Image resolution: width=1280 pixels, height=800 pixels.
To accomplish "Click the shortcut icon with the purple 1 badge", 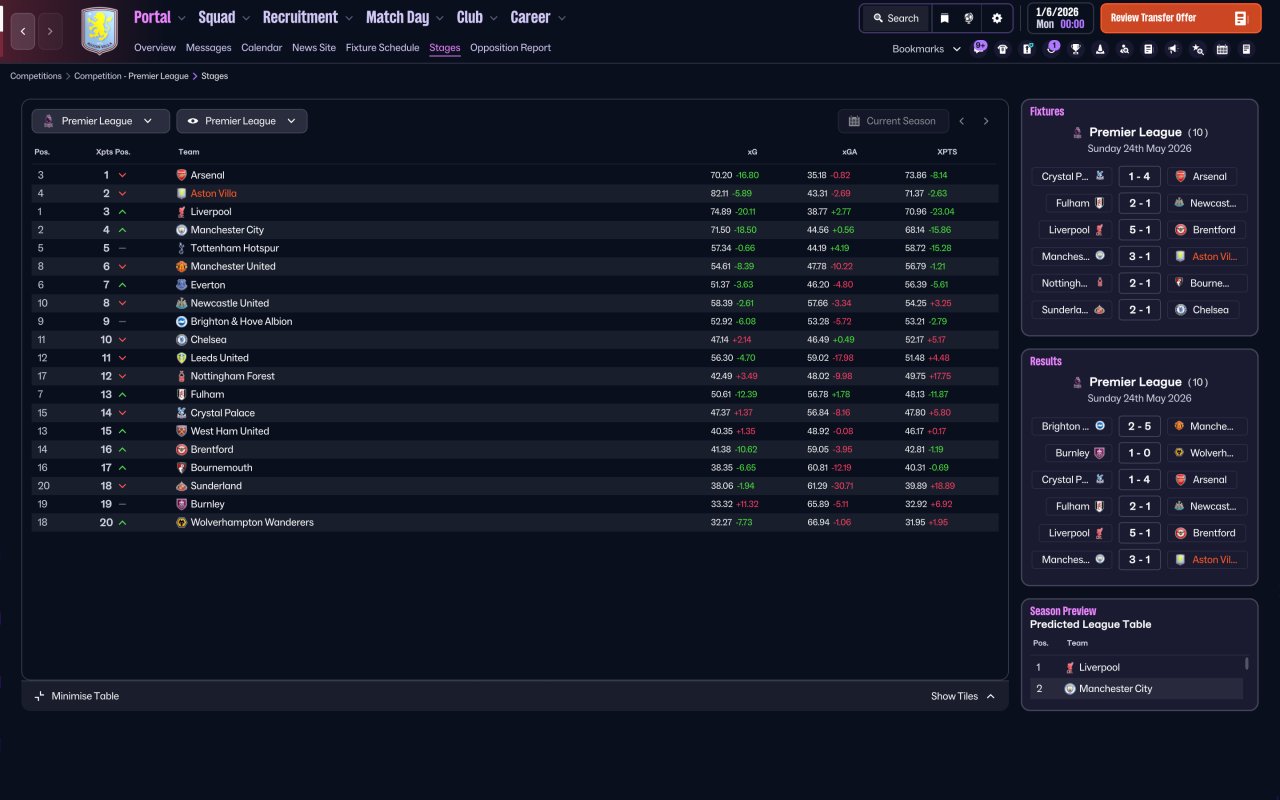I will [1052, 48].
